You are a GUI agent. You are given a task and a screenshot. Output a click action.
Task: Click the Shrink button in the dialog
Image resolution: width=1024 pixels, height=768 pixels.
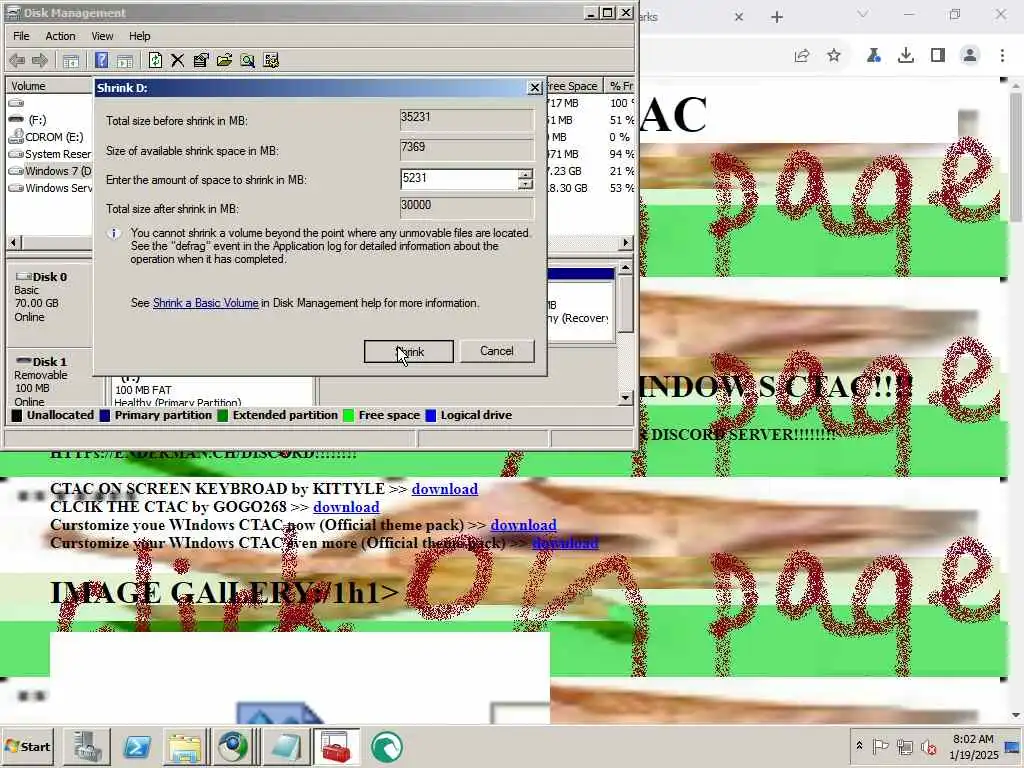(x=409, y=351)
